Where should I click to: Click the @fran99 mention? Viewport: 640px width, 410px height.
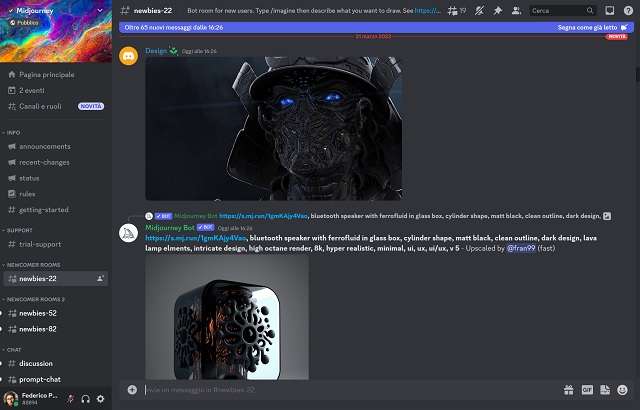(x=521, y=248)
